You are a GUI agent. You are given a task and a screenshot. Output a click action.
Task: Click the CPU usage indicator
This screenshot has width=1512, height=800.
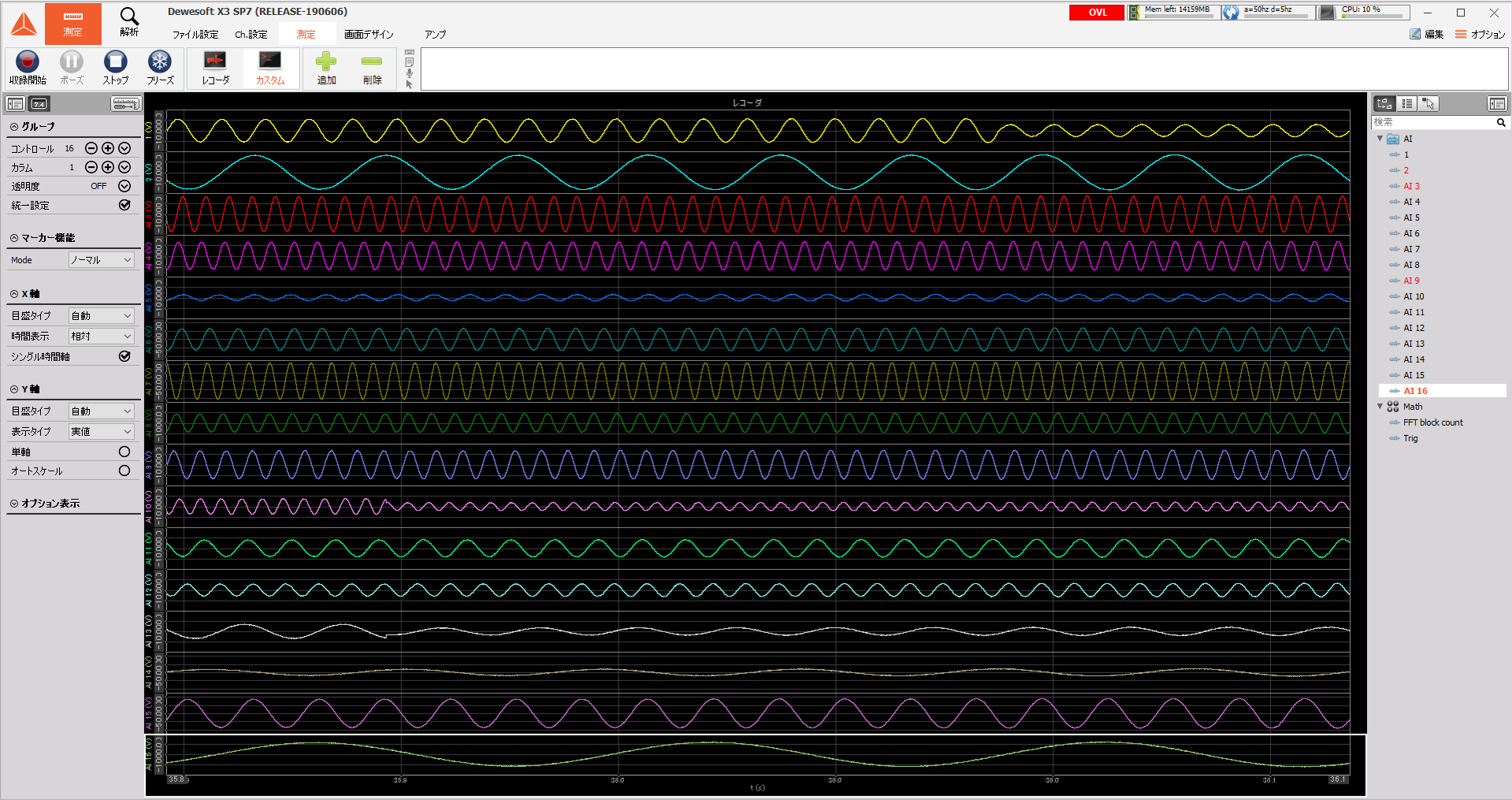1365,12
